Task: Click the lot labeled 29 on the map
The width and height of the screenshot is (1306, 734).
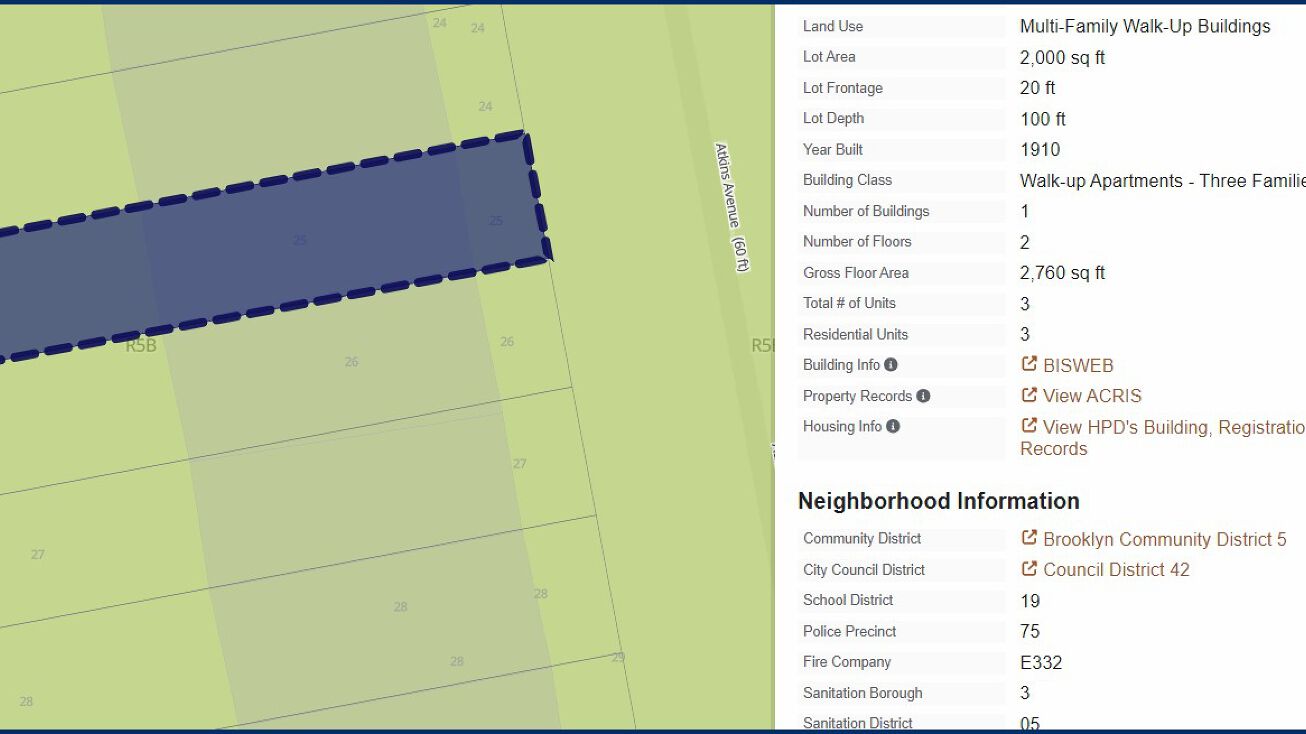Action: click(x=618, y=657)
